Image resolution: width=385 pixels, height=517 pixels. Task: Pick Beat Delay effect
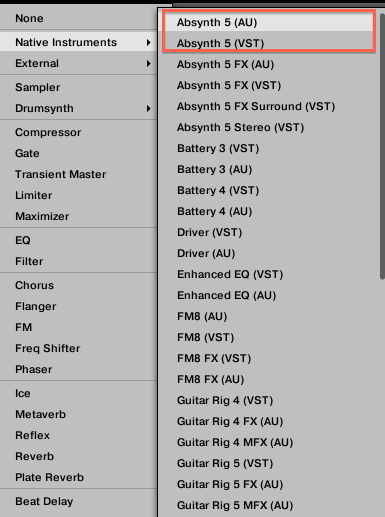[x=78, y=501]
